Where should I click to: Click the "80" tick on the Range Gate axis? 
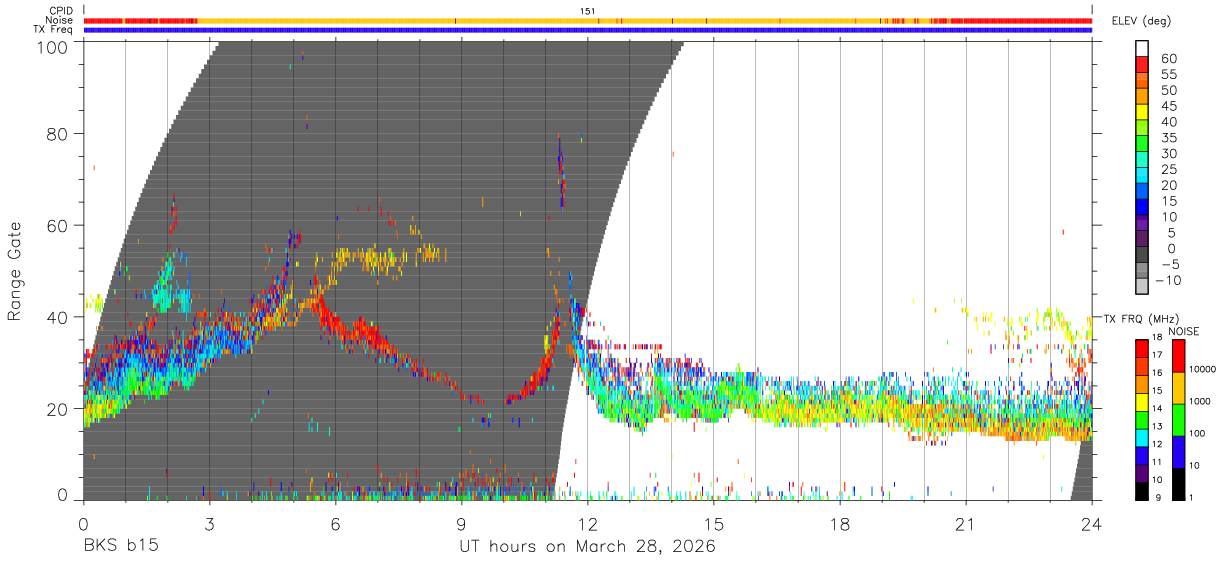point(57,133)
